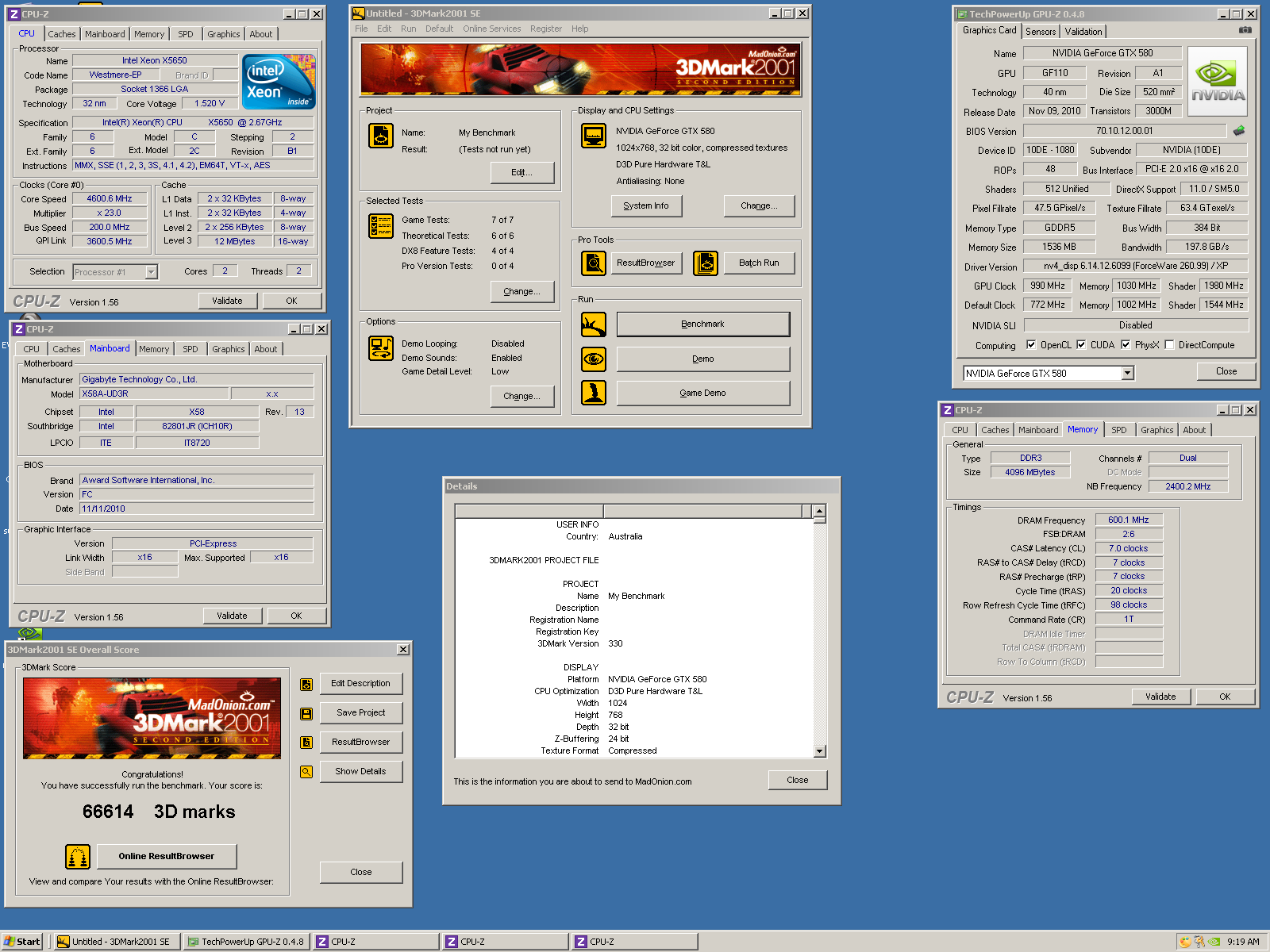Click the ResultBrowser magnifier icon in Pro Tools

click(x=594, y=263)
